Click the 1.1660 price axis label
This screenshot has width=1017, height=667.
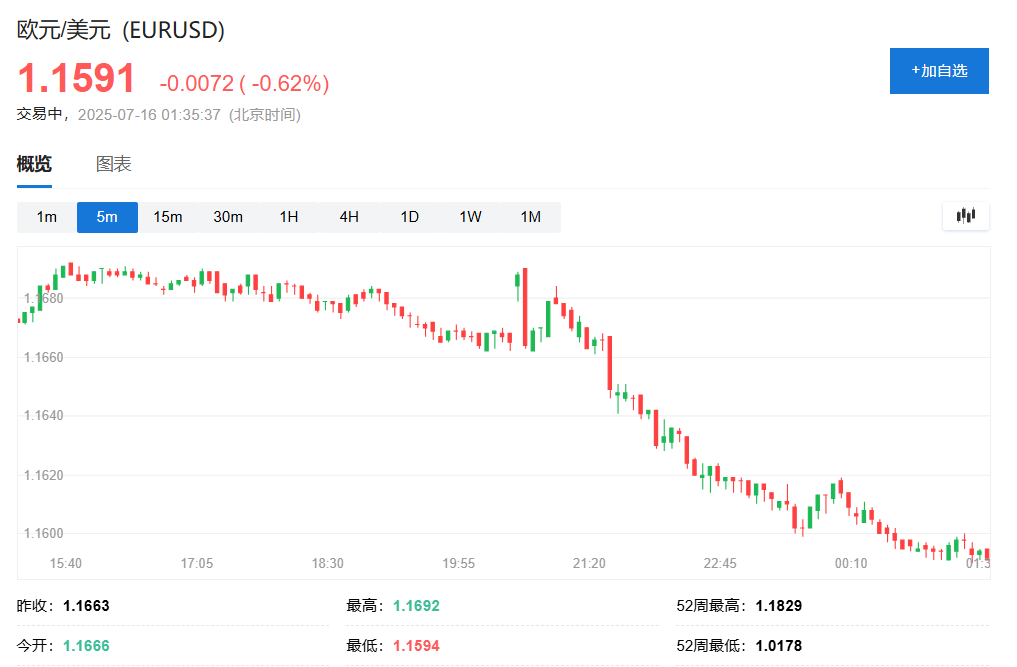(x=43, y=358)
